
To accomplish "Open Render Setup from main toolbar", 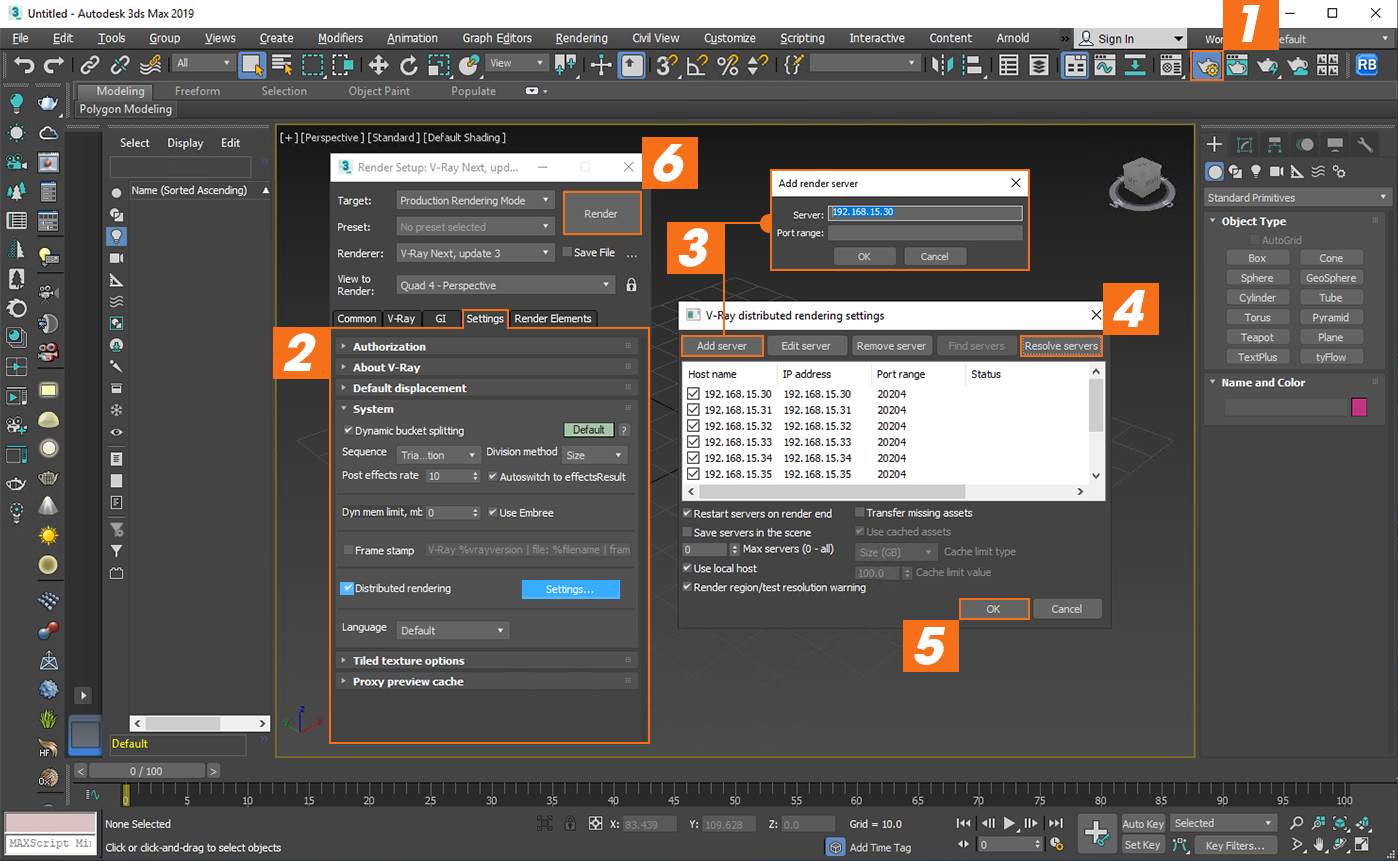I will [1207, 66].
